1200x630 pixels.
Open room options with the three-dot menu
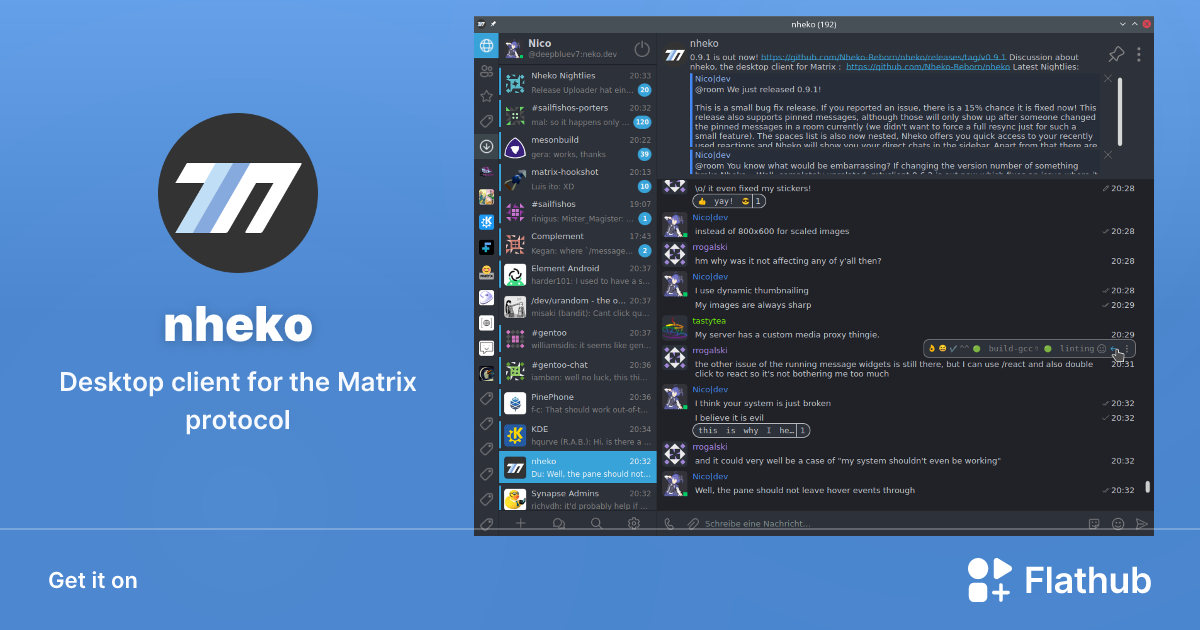(x=1139, y=54)
